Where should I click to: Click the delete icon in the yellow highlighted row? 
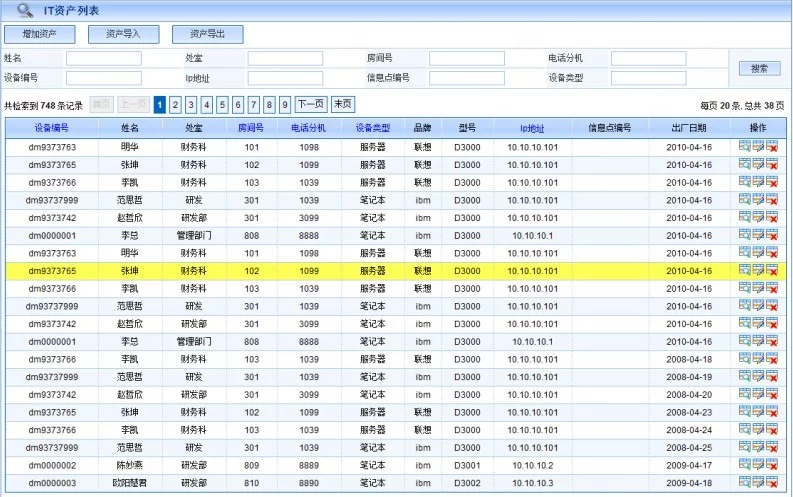[772, 270]
